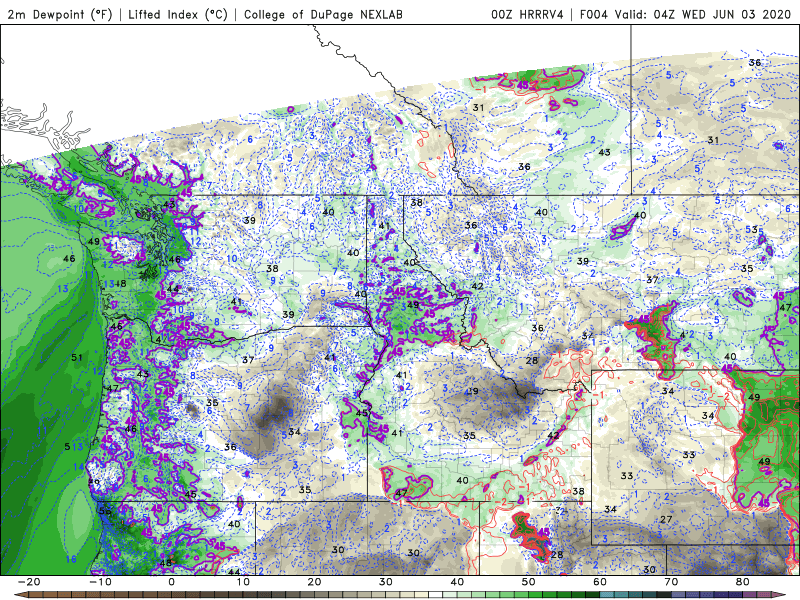Screen dimensions: 800x600
Task: Click the blue lifted index value 14
Action: tap(78, 467)
